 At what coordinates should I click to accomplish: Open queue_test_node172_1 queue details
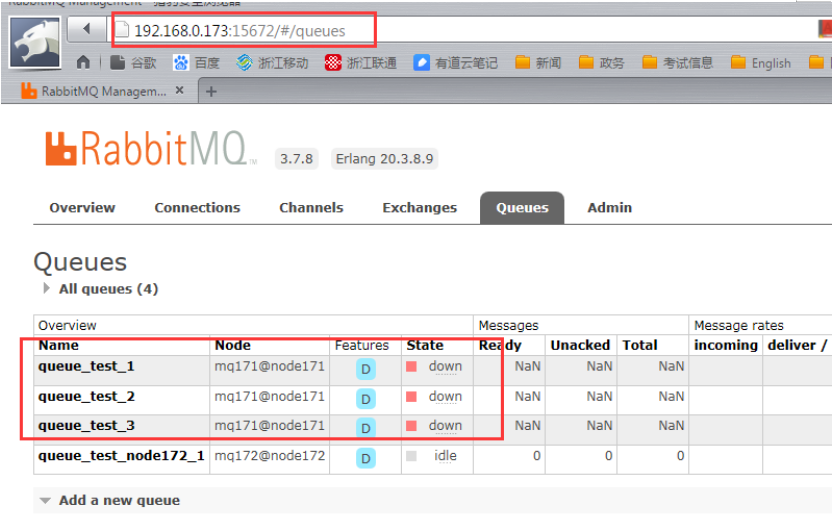[121, 455]
